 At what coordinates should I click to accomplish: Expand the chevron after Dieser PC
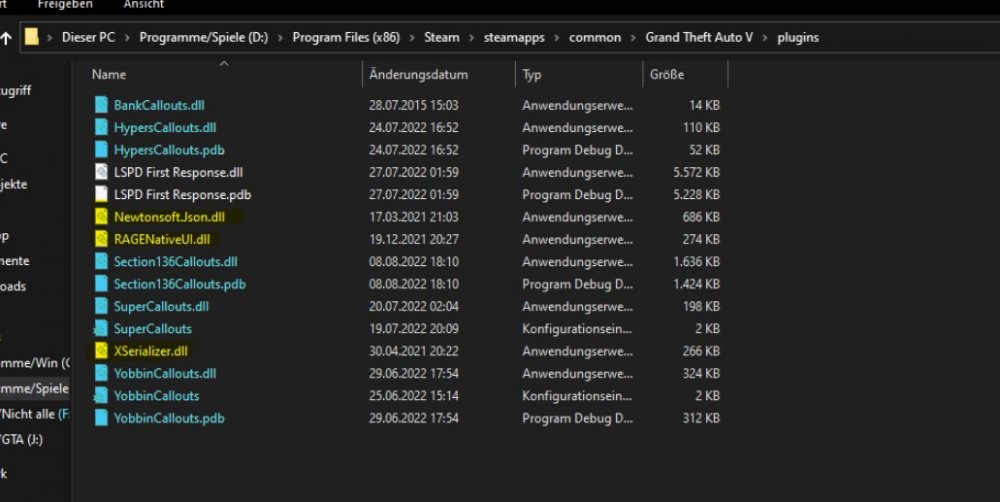128,38
